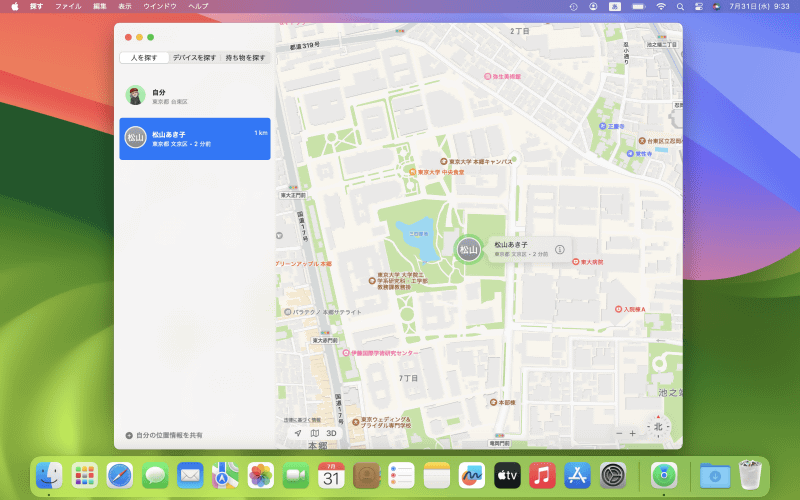800x500 pixels.
Task: Open the ヘルプ menu
Action: tap(198, 6)
